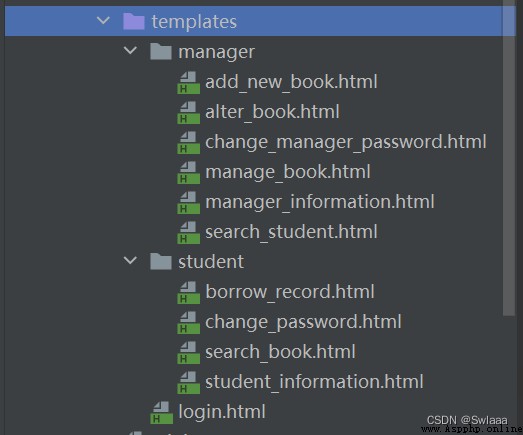Select search_book.html file name
This screenshot has height=435, width=523.
(x=280, y=352)
